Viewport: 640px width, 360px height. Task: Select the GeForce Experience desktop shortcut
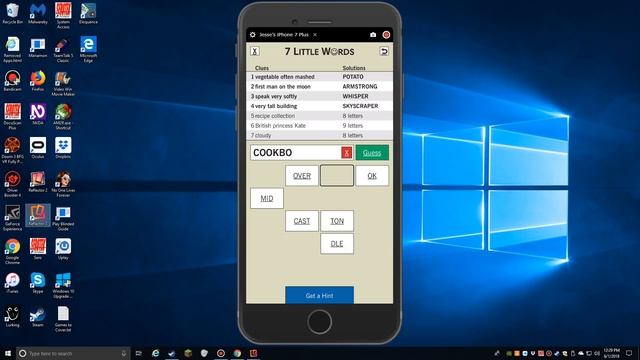(x=12, y=218)
